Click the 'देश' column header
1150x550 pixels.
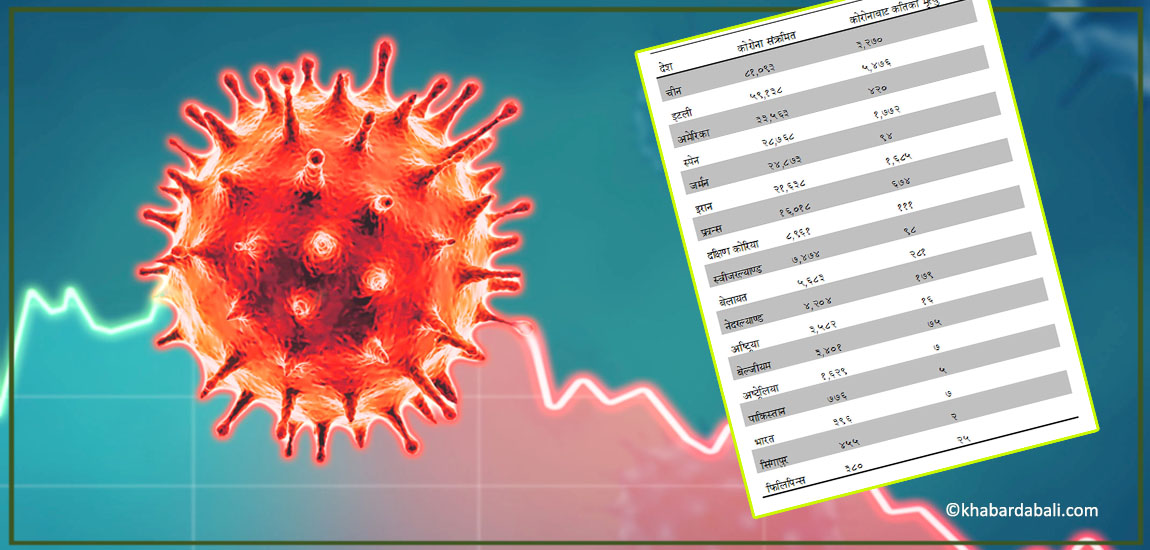pyautogui.click(x=665, y=68)
